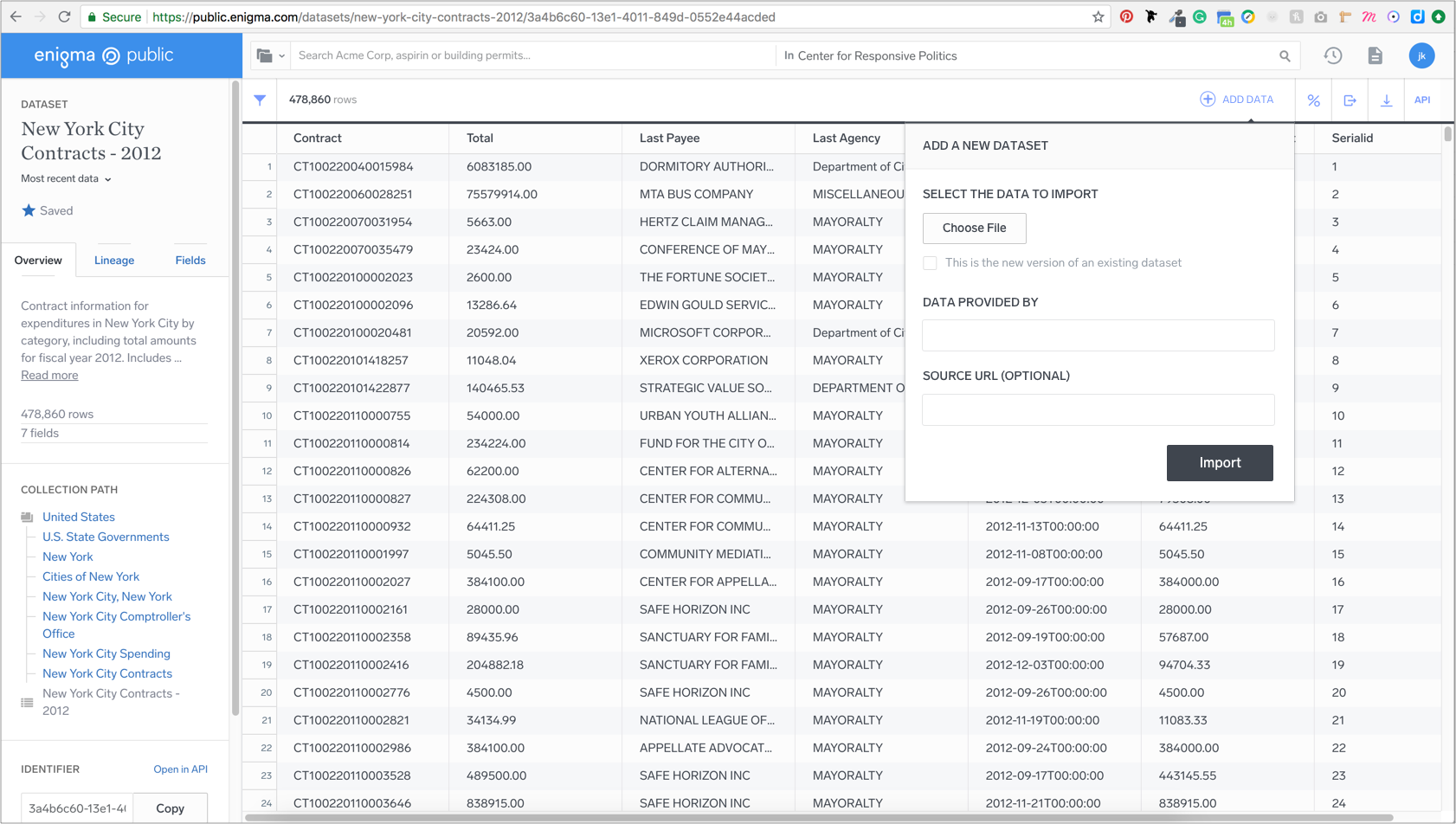Bookmark page with the star icon
The height and width of the screenshot is (824, 1456).
pos(1098,16)
